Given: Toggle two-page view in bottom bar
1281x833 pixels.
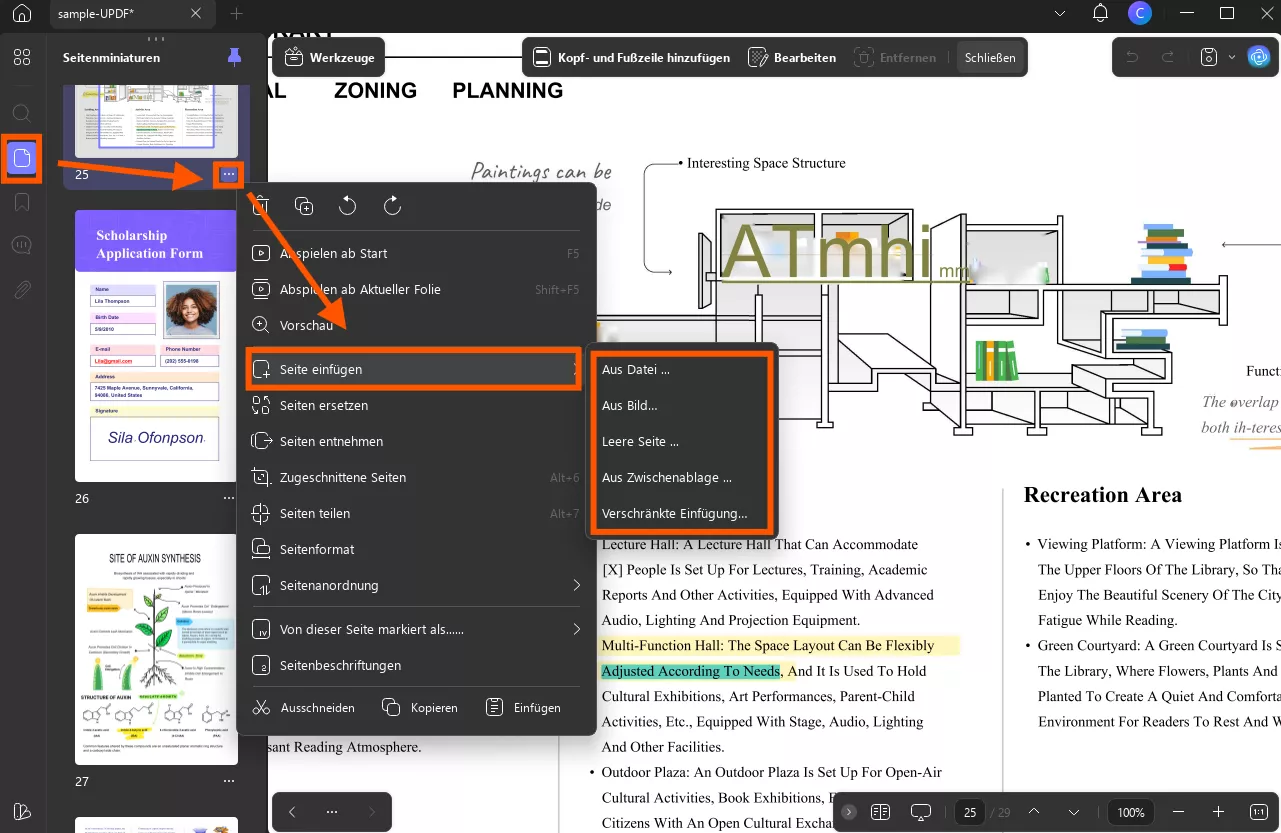Looking at the screenshot, I should pyautogui.click(x=881, y=812).
